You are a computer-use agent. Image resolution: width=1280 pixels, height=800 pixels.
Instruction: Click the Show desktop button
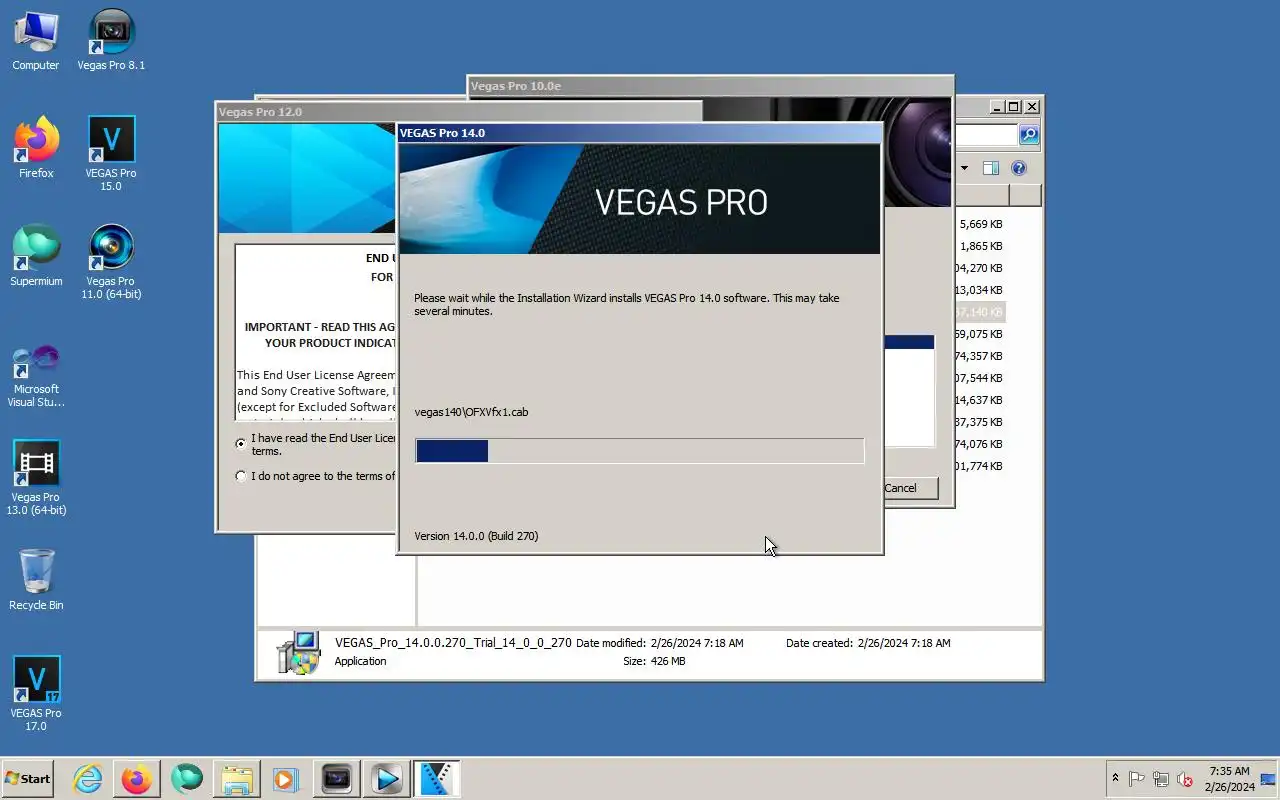click(x=1268, y=779)
